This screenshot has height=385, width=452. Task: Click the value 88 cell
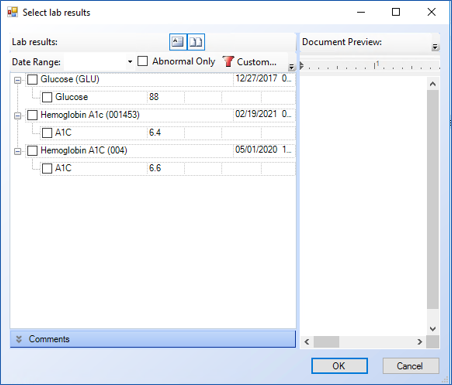[x=166, y=97]
